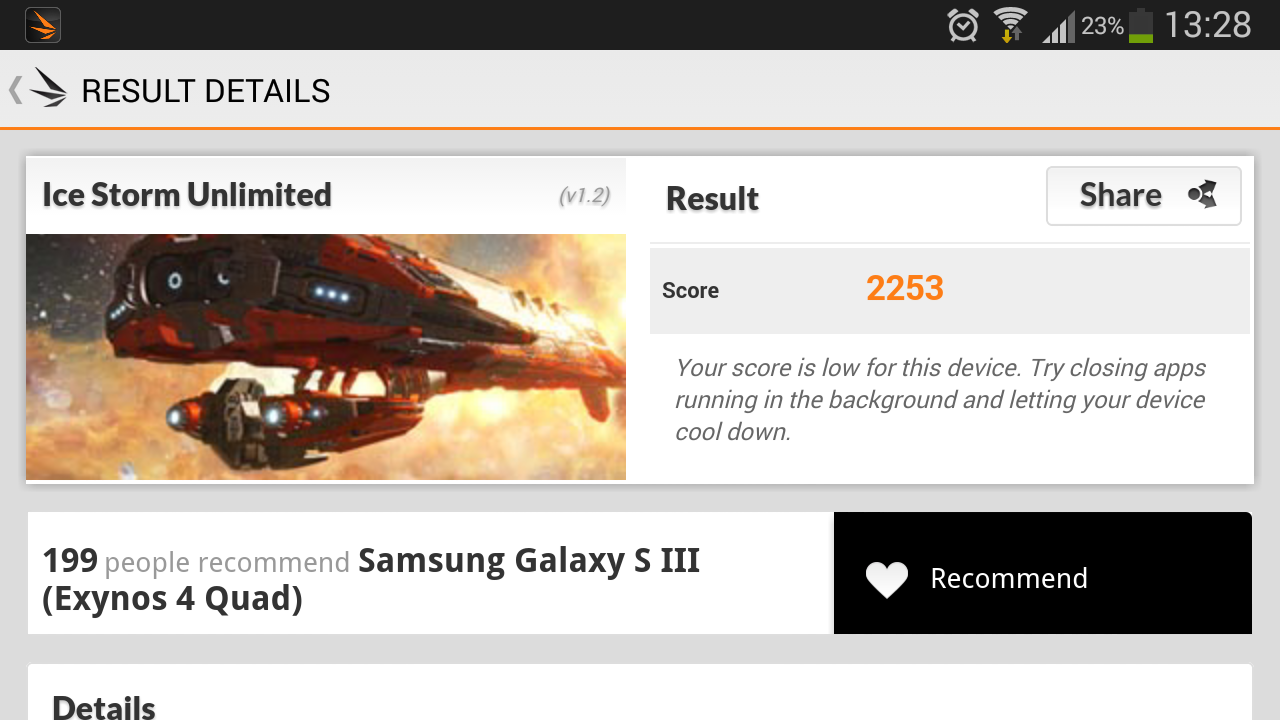Tap the RESULT DETAILS header title
The image size is (1280, 720).
point(206,91)
